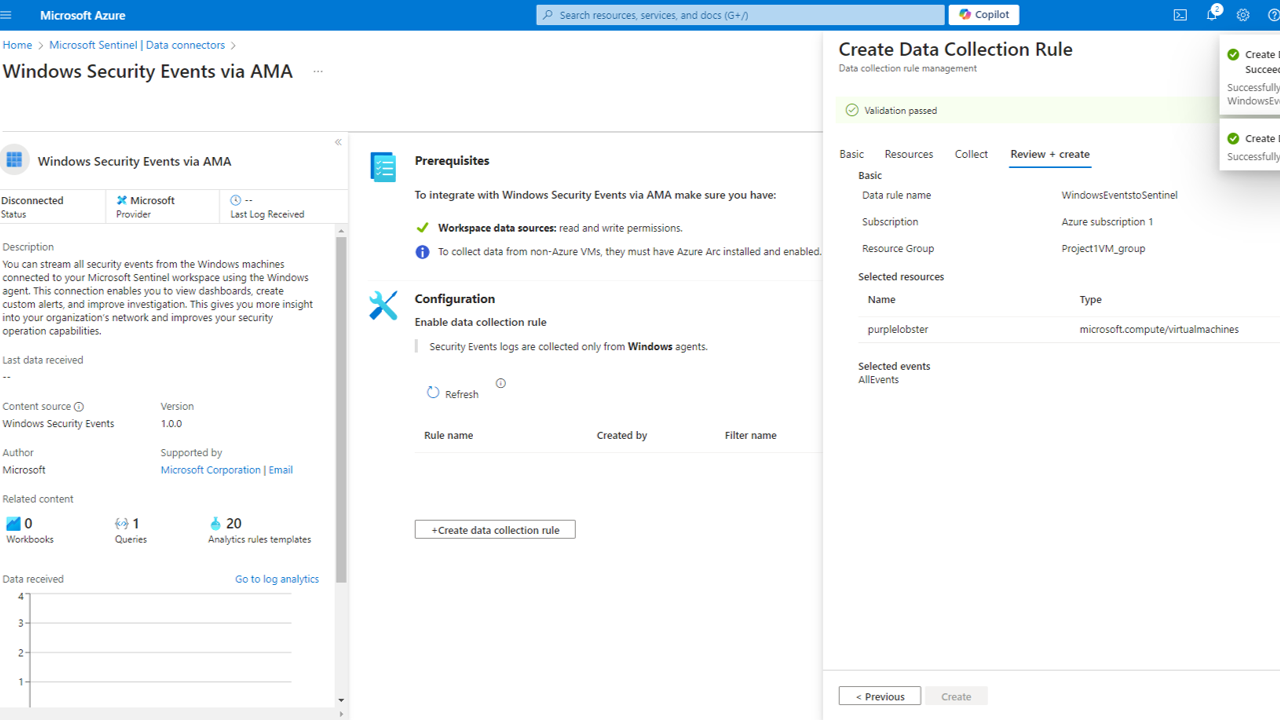The height and width of the screenshot is (720, 1280).
Task: Click the AllEvents selected events value
Action: tap(878, 380)
